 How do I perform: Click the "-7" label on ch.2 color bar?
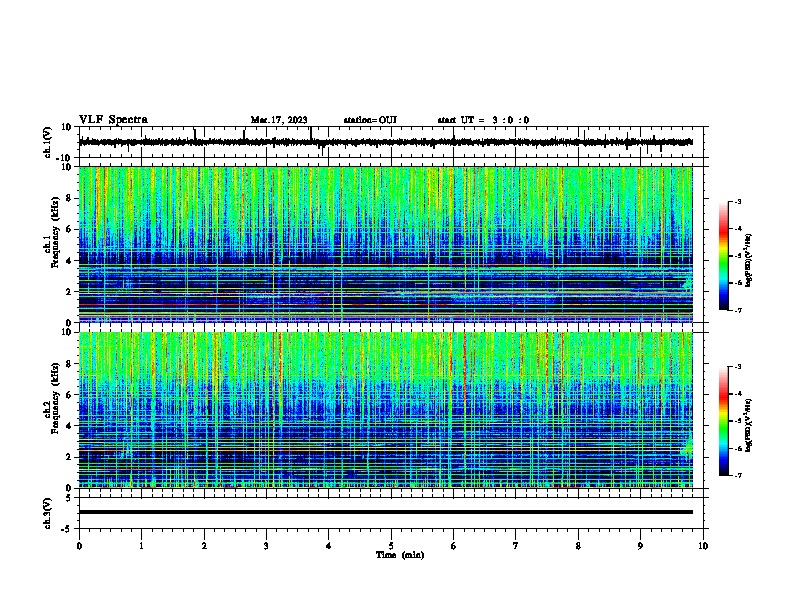738,476
